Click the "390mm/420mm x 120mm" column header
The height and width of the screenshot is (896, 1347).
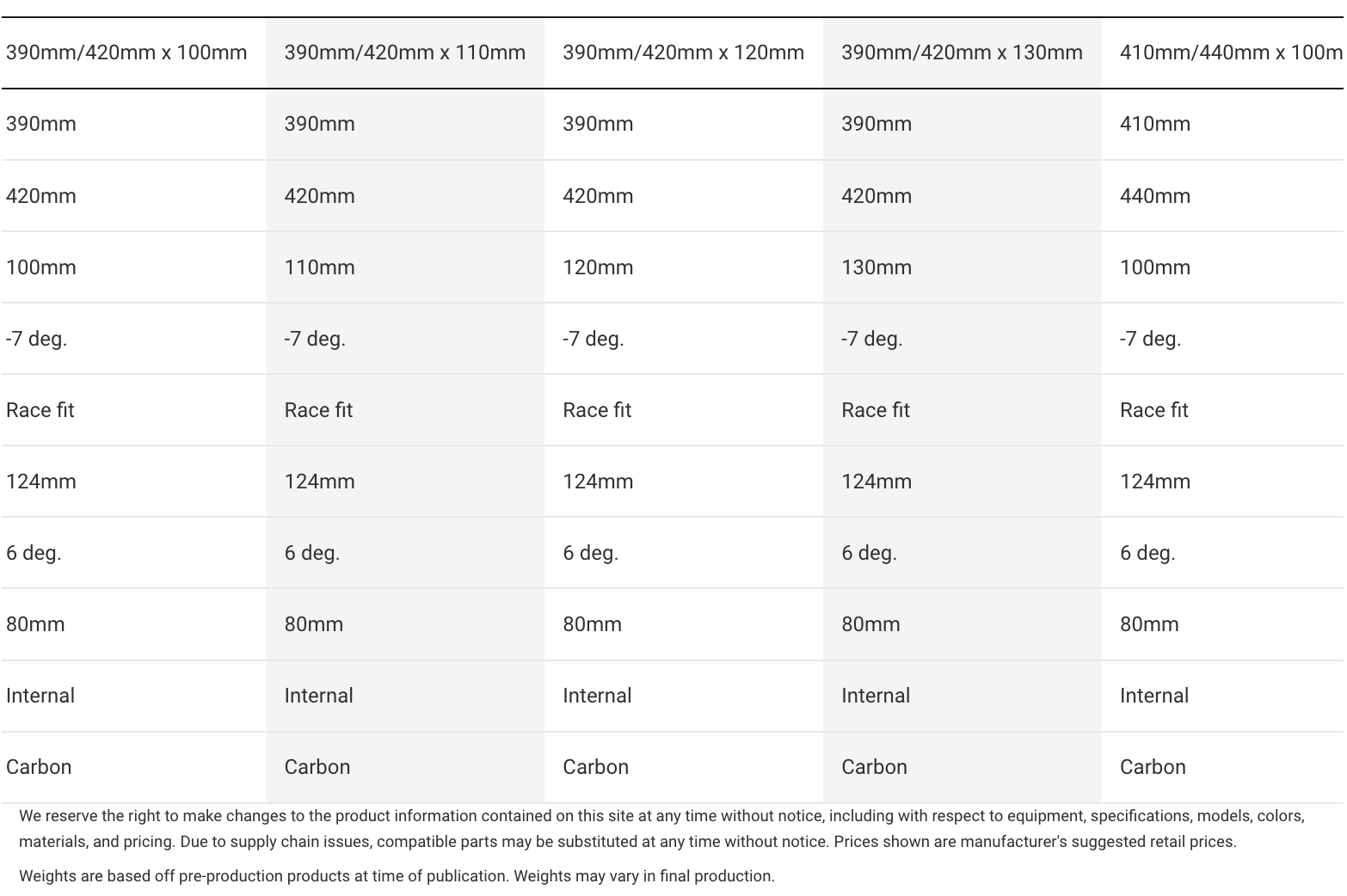(x=683, y=52)
